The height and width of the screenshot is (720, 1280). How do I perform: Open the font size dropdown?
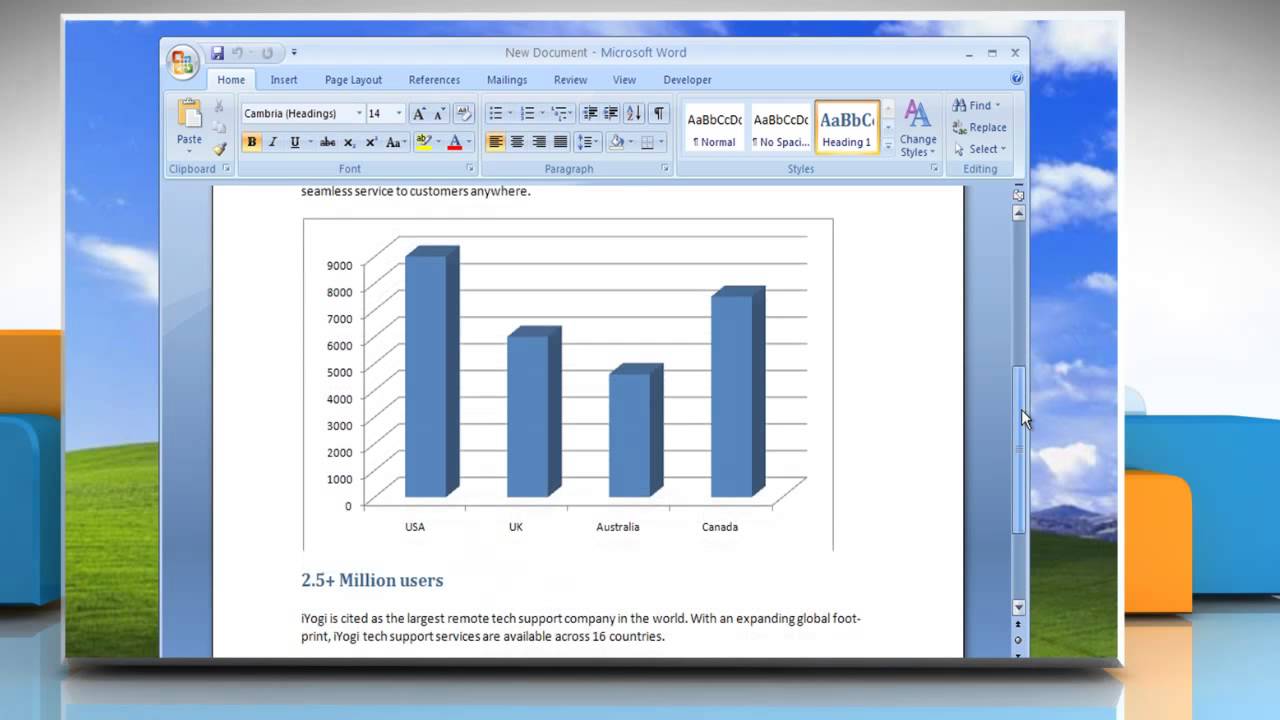pos(399,114)
